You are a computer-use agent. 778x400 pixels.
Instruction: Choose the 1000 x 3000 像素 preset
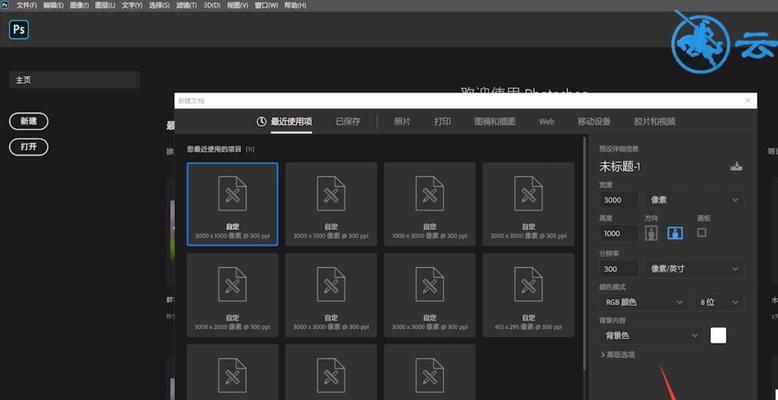(430, 204)
